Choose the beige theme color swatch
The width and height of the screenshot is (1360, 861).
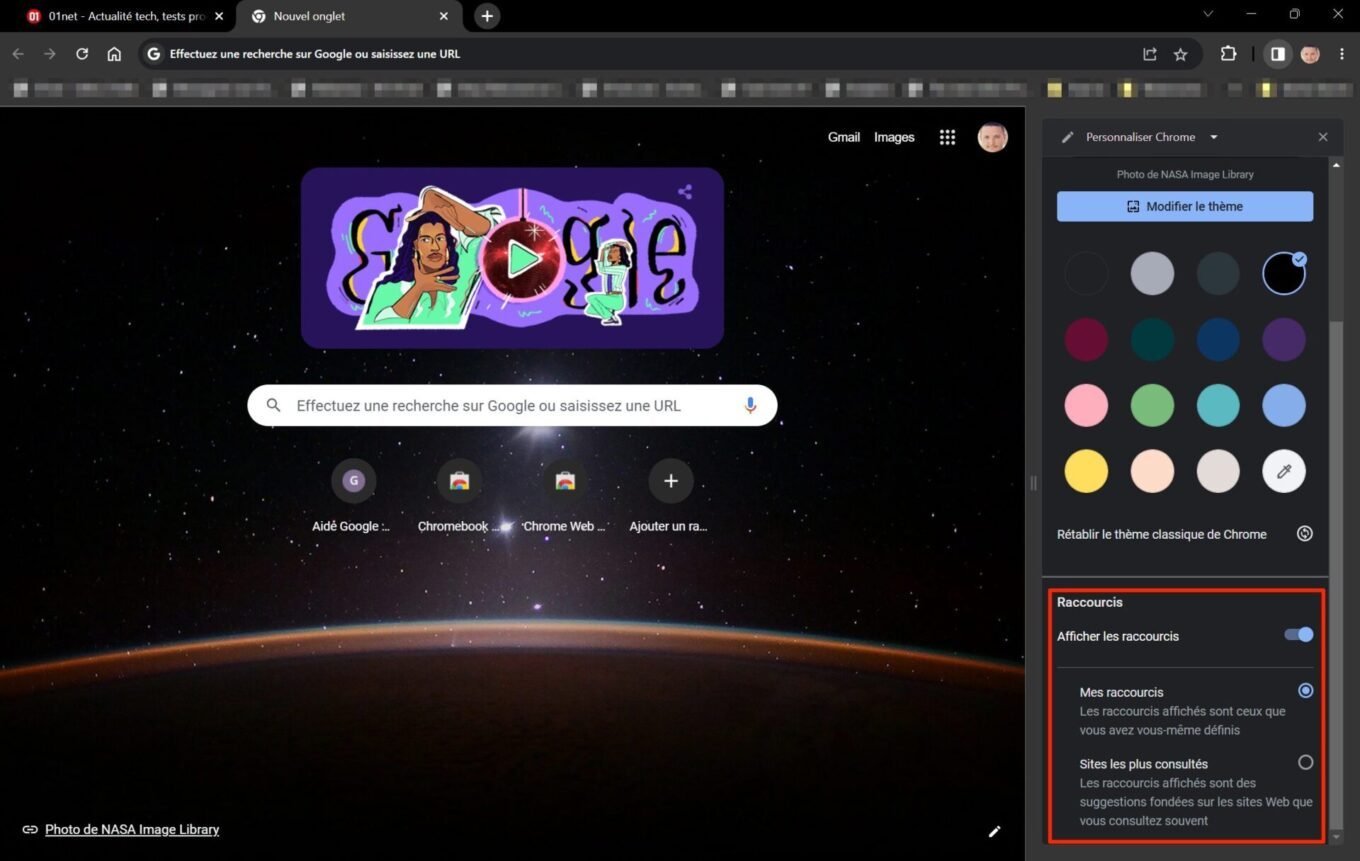coord(1218,471)
